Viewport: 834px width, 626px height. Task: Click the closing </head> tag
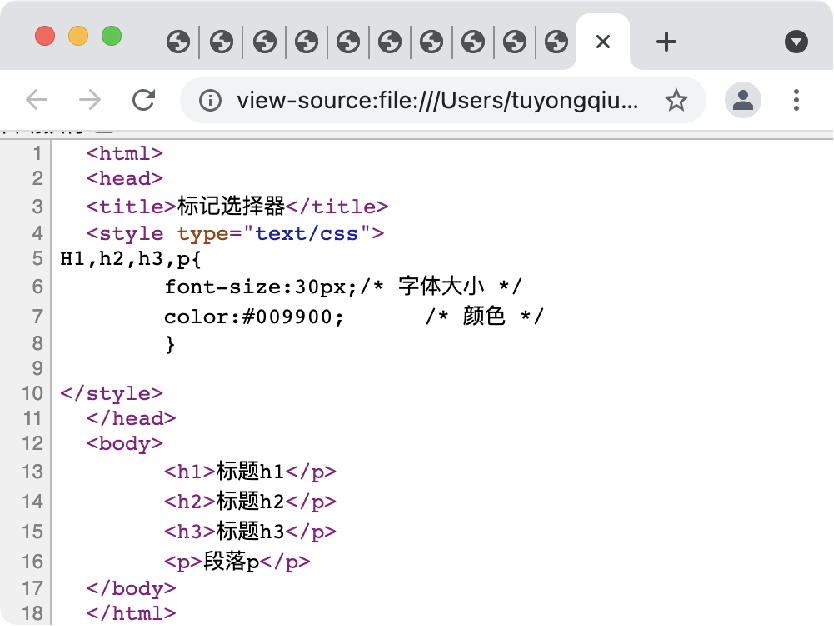click(x=131, y=418)
